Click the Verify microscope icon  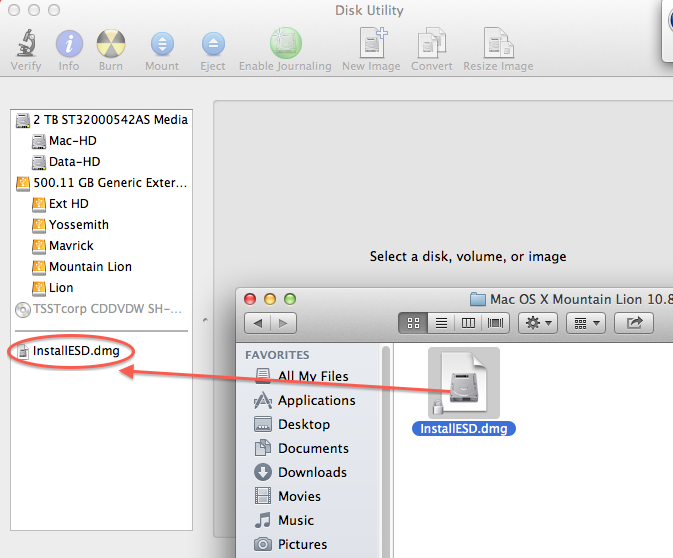click(26, 43)
